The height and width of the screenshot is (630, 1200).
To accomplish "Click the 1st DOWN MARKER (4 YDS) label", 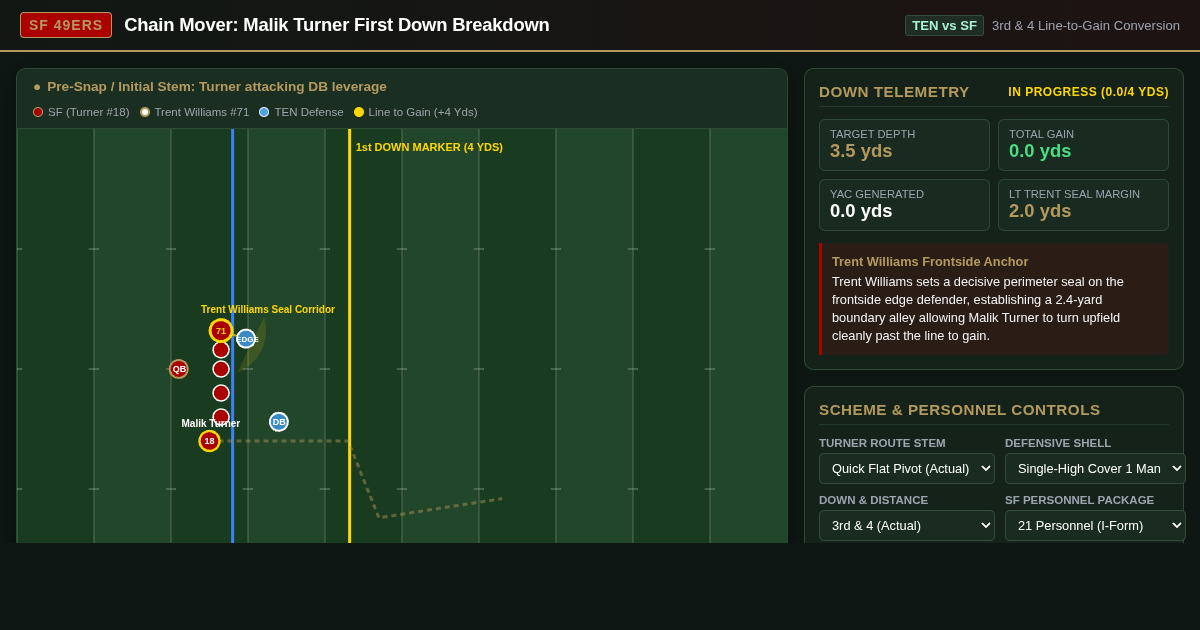I will pos(429,147).
